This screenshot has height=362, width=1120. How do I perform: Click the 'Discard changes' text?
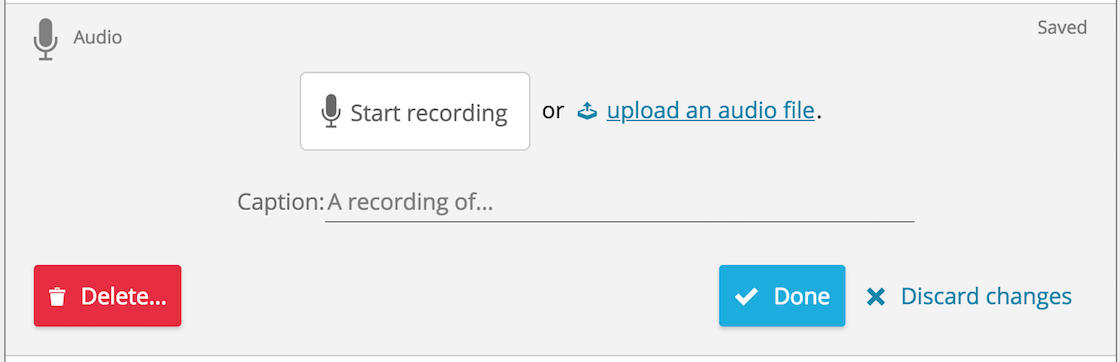tap(986, 296)
